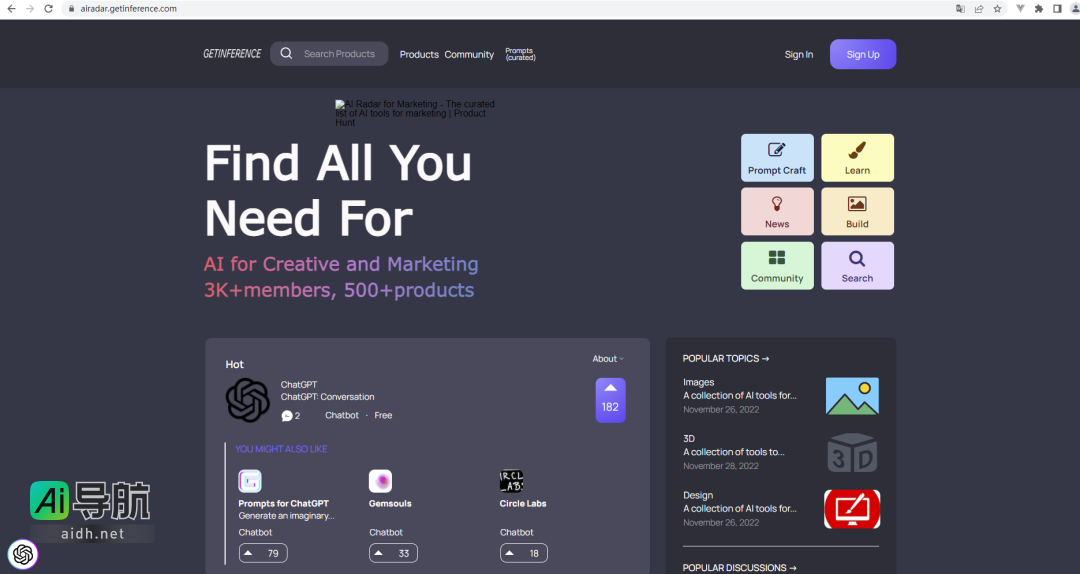Open the Prompts (curated) menu item

(520, 54)
